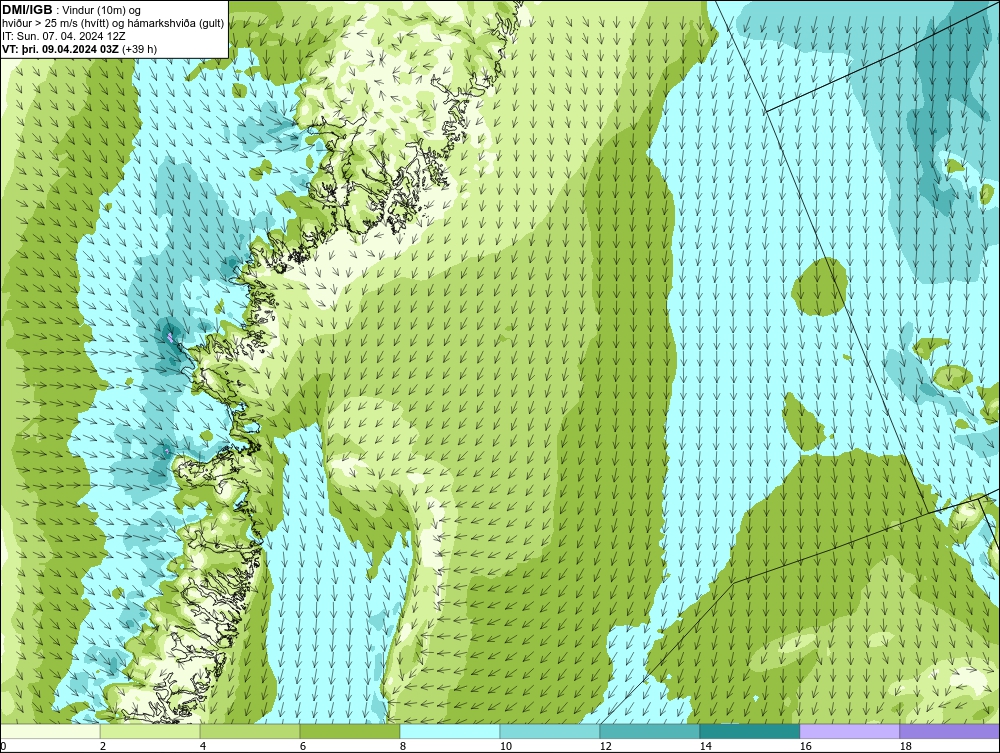The image size is (1000, 753).
Task: Click the 14-16 m/s dark teal swatch
Action: click(x=749, y=731)
